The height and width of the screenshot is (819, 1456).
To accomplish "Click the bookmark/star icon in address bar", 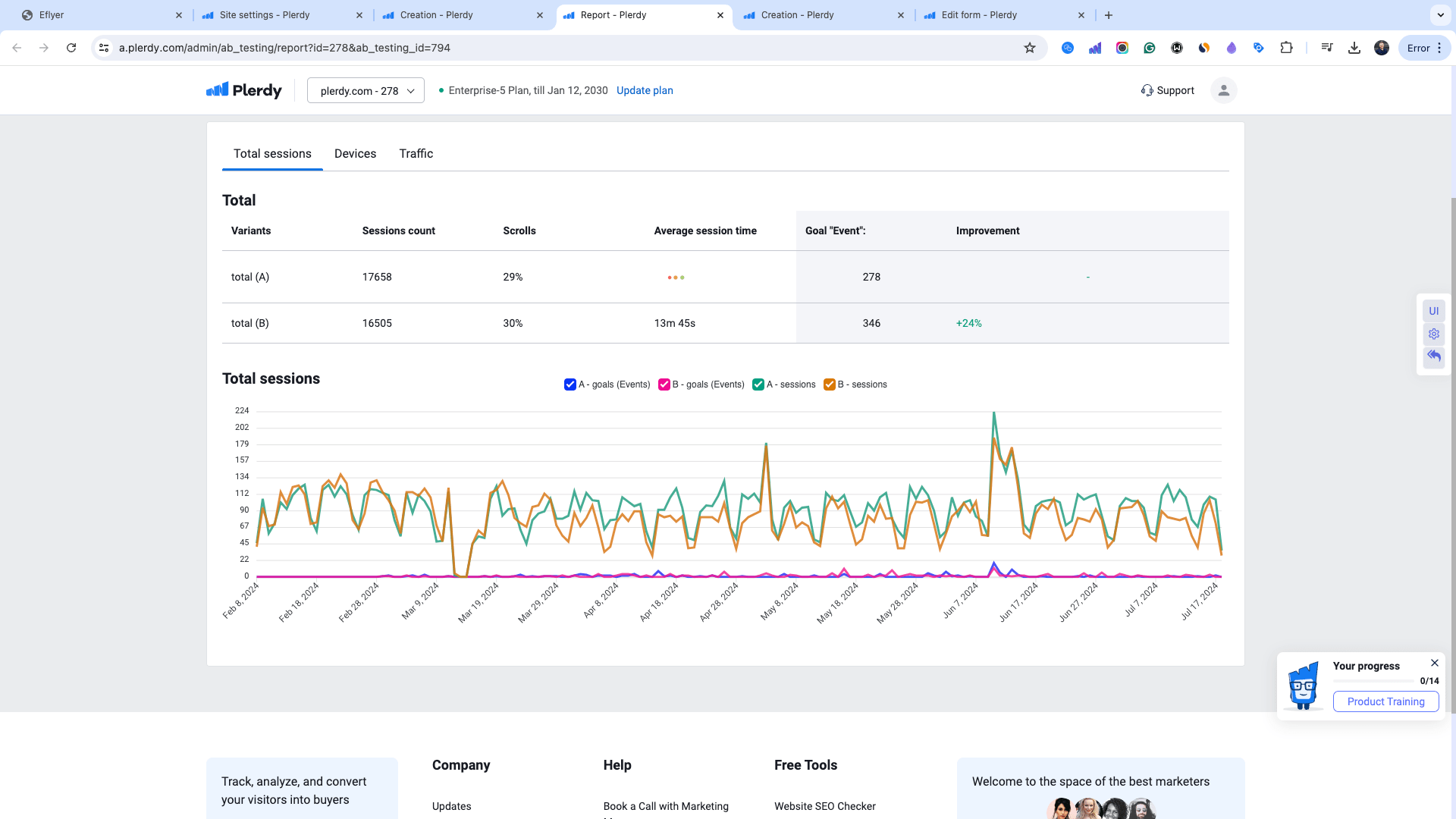I will pyautogui.click(x=1029, y=47).
